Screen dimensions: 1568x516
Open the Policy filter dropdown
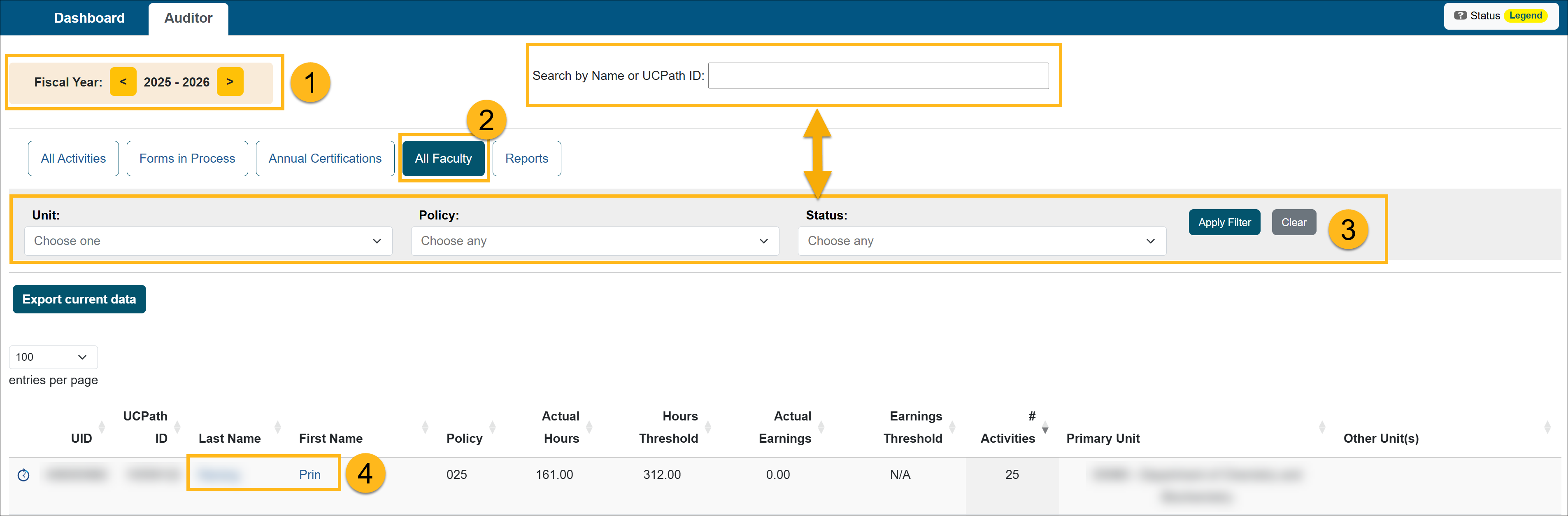[x=595, y=241]
